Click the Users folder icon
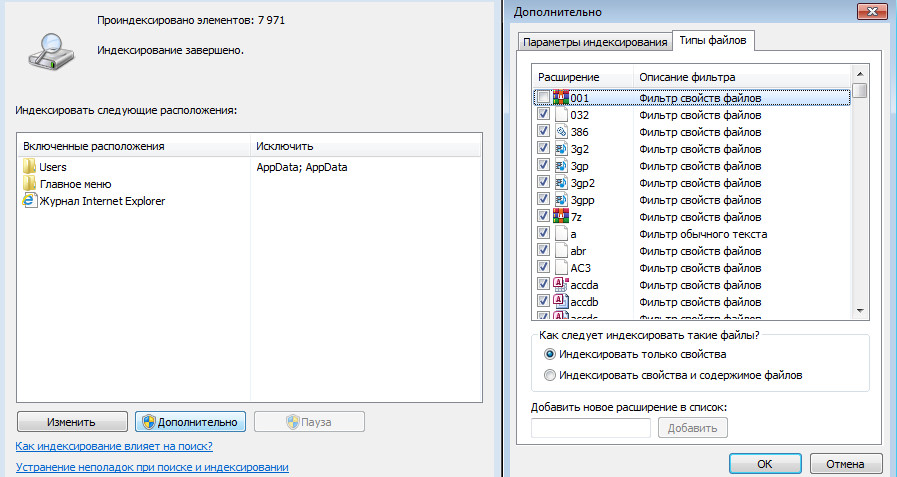Image resolution: width=897 pixels, height=477 pixels. coord(29,167)
